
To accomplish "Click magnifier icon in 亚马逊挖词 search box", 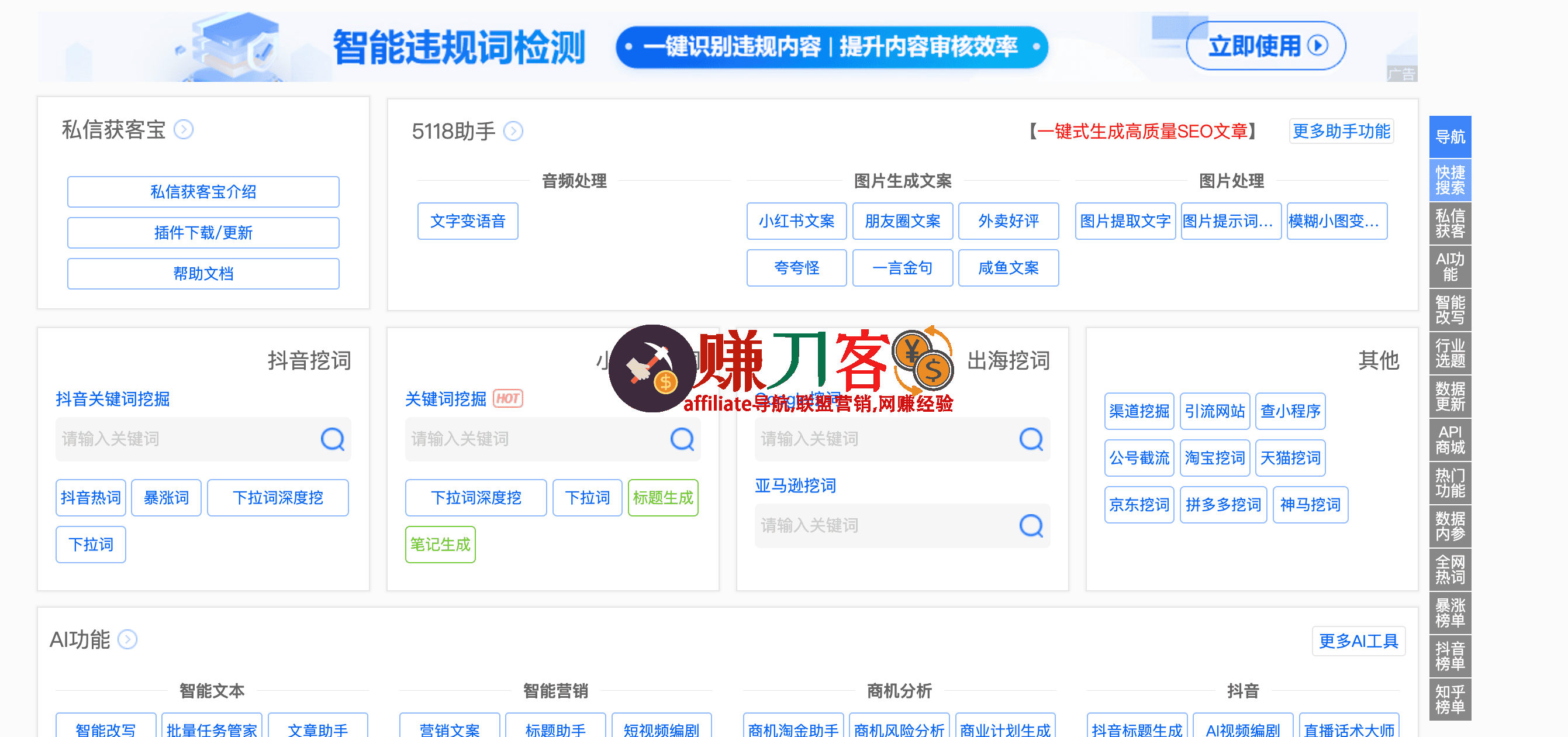I will click(x=1031, y=525).
